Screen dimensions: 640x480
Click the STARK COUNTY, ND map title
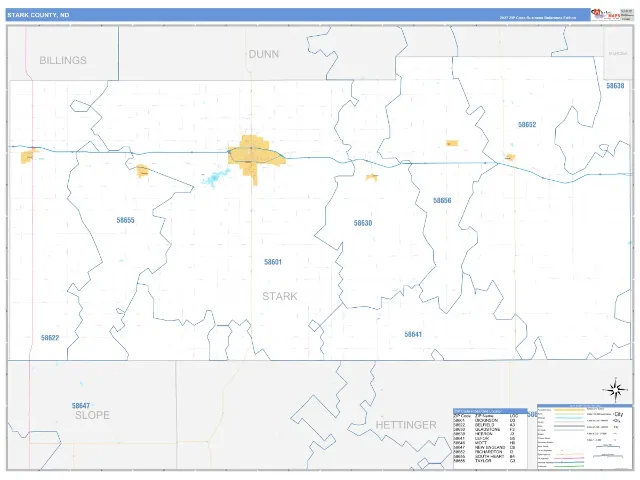[38, 15]
